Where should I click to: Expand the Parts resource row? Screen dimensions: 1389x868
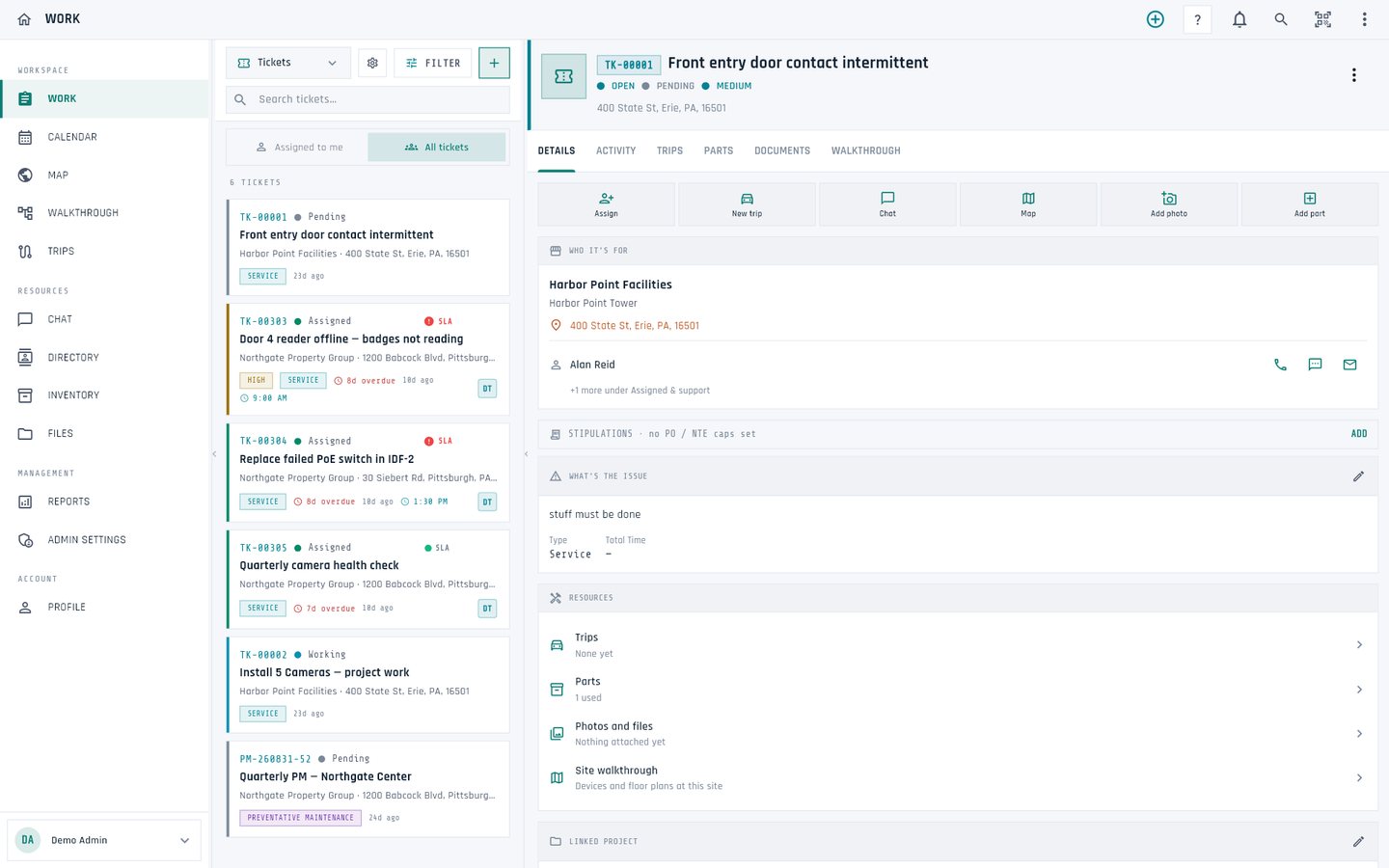point(958,689)
